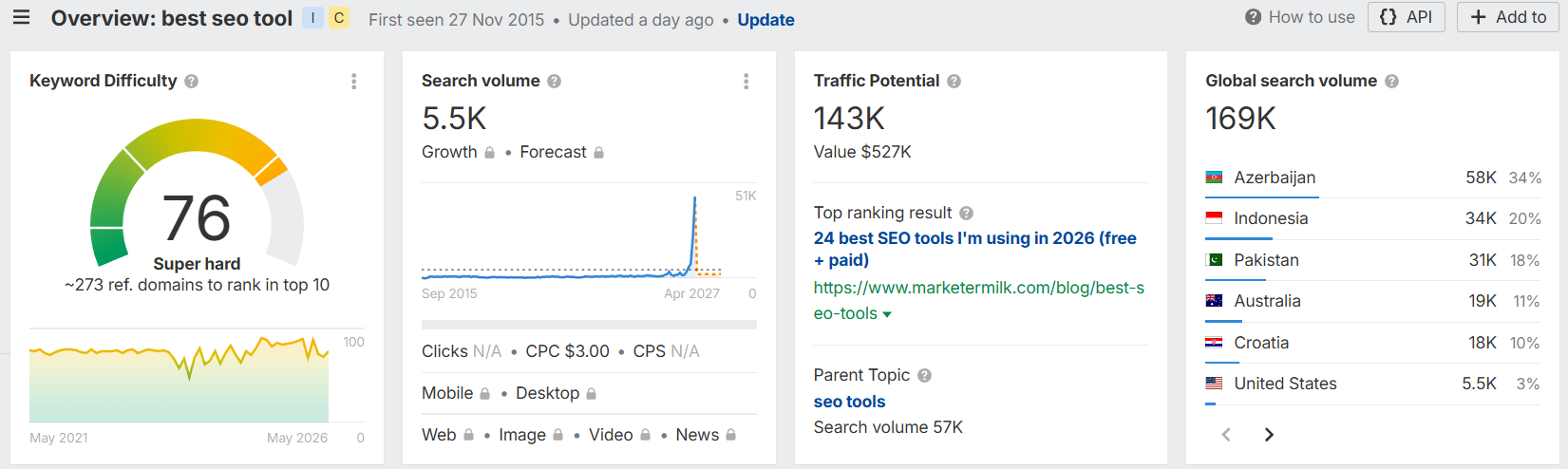This screenshot has width=1568, height=469.
Task: Click the United States flag icon
Action: pyautogui.click(x=1214, y=384)
